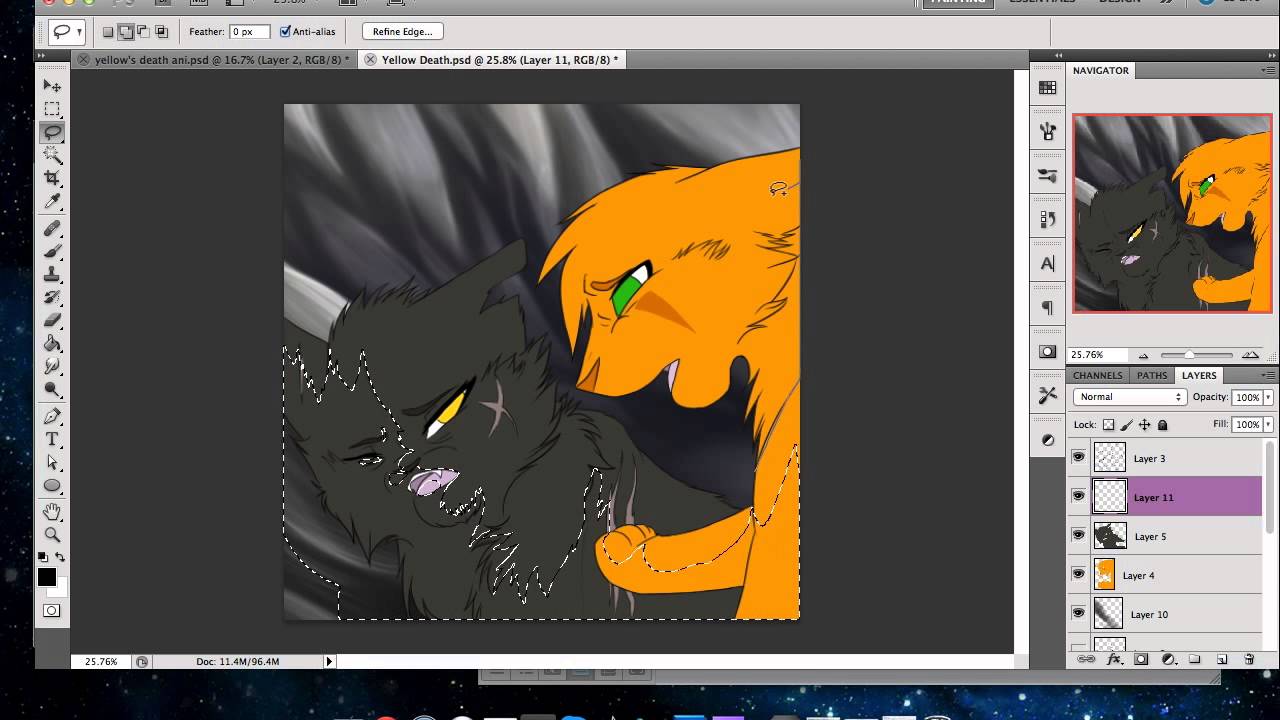
Task: Open the status bar info arrow
Action: click(329, 662)
